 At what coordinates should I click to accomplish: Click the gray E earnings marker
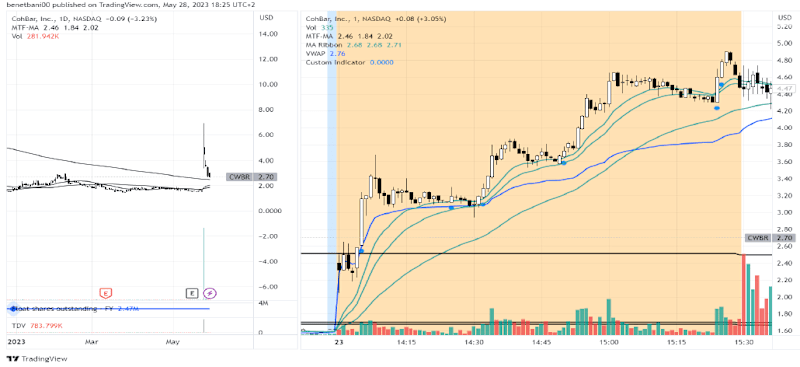[192, 293]
